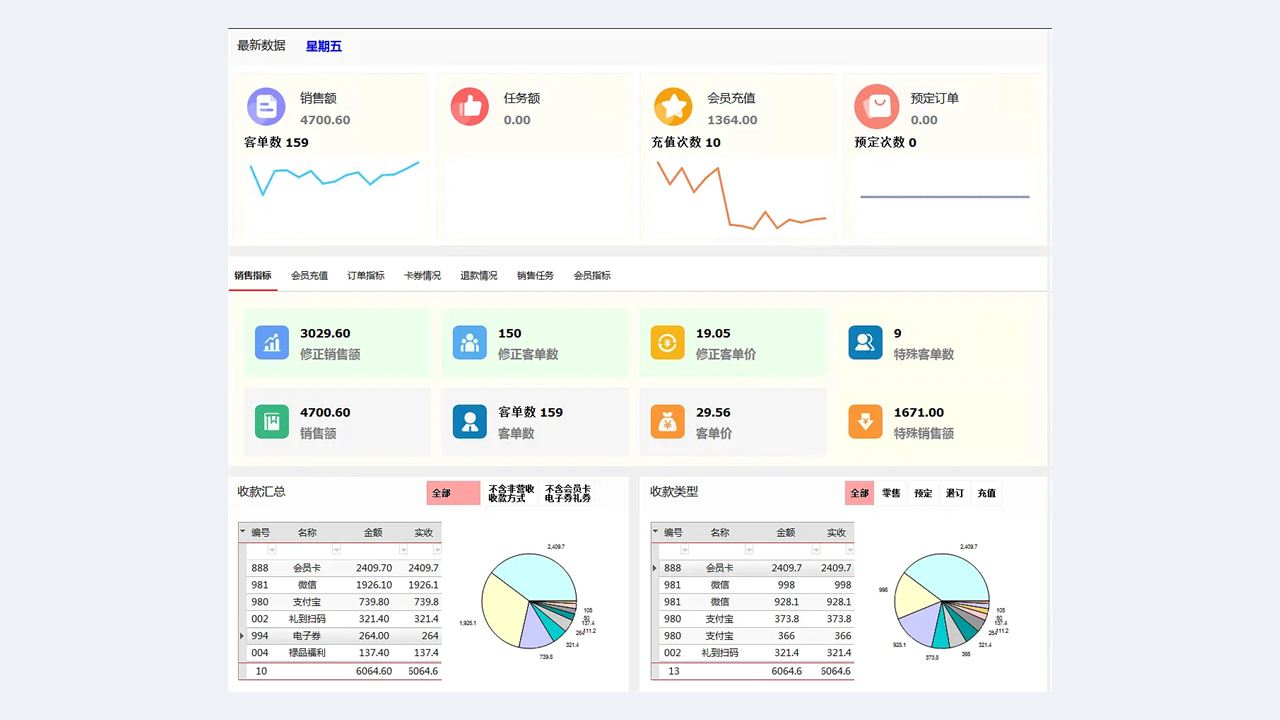Select the 不含会员卡电子券礼券 filter button
1280x720 pixels.
(568, 493)
